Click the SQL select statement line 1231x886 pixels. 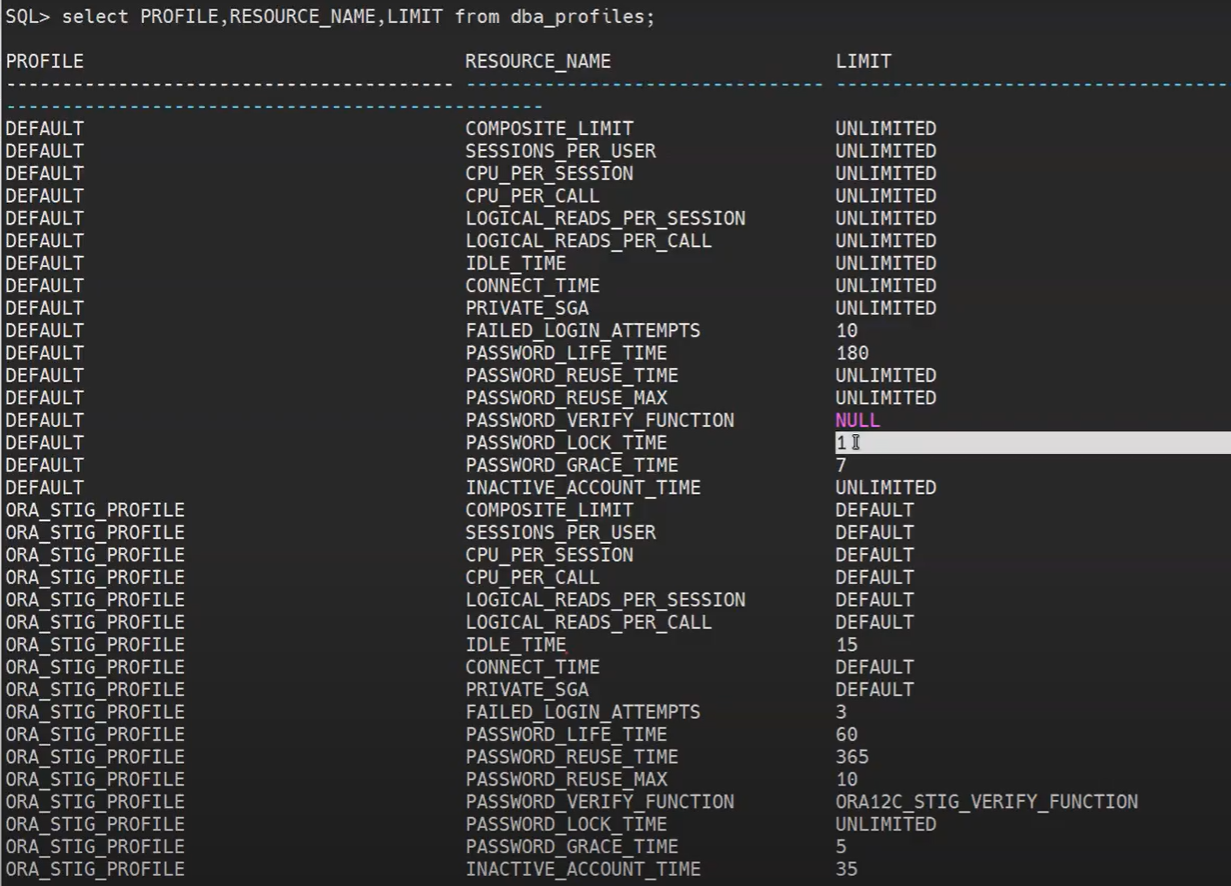click(x=330, y=17)
